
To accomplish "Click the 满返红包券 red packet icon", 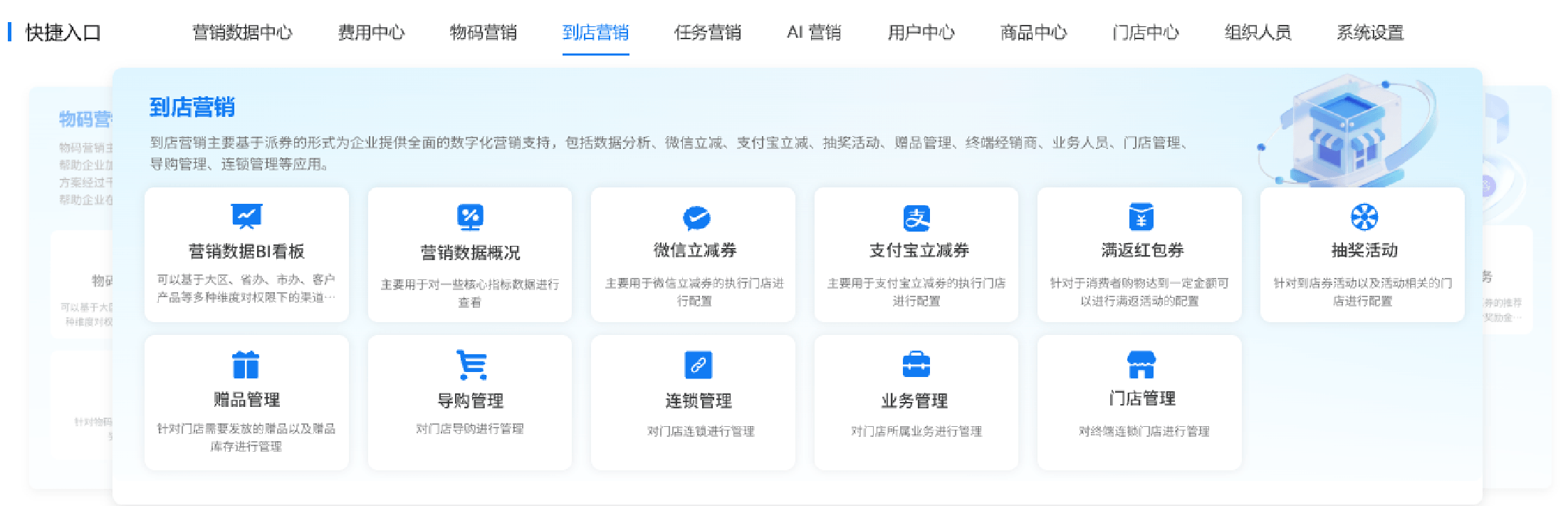I will pos(1141,217).
